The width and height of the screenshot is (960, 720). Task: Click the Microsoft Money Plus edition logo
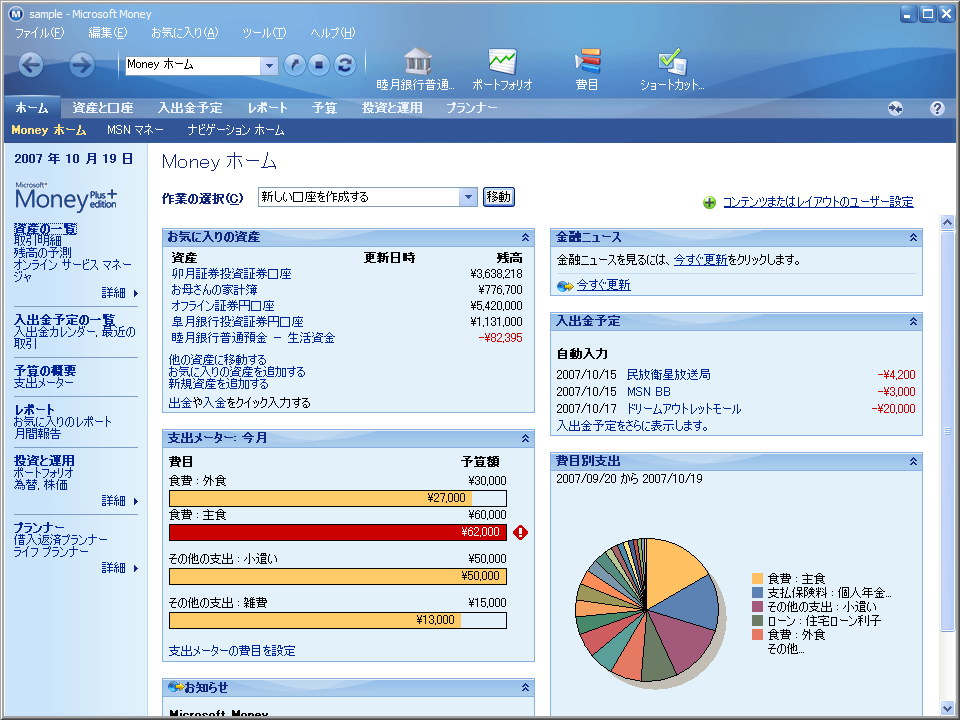(x=66, y=197)
